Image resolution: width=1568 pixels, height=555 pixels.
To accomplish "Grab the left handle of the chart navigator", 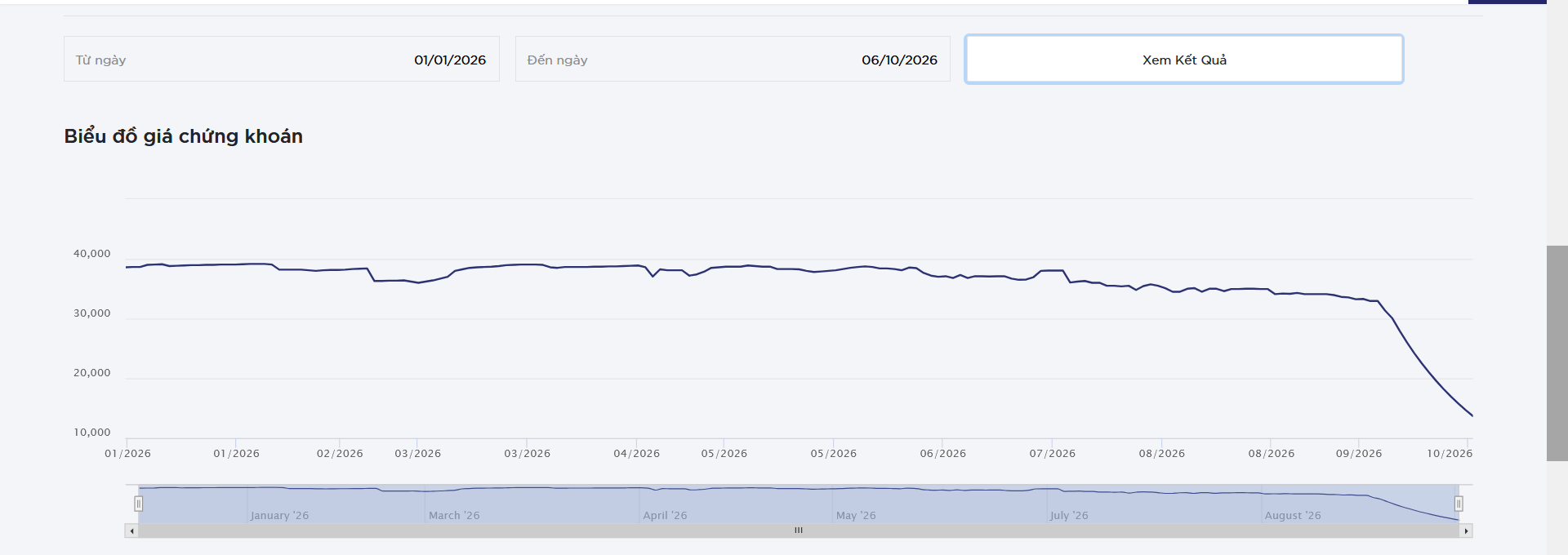I will coord(139,504).
